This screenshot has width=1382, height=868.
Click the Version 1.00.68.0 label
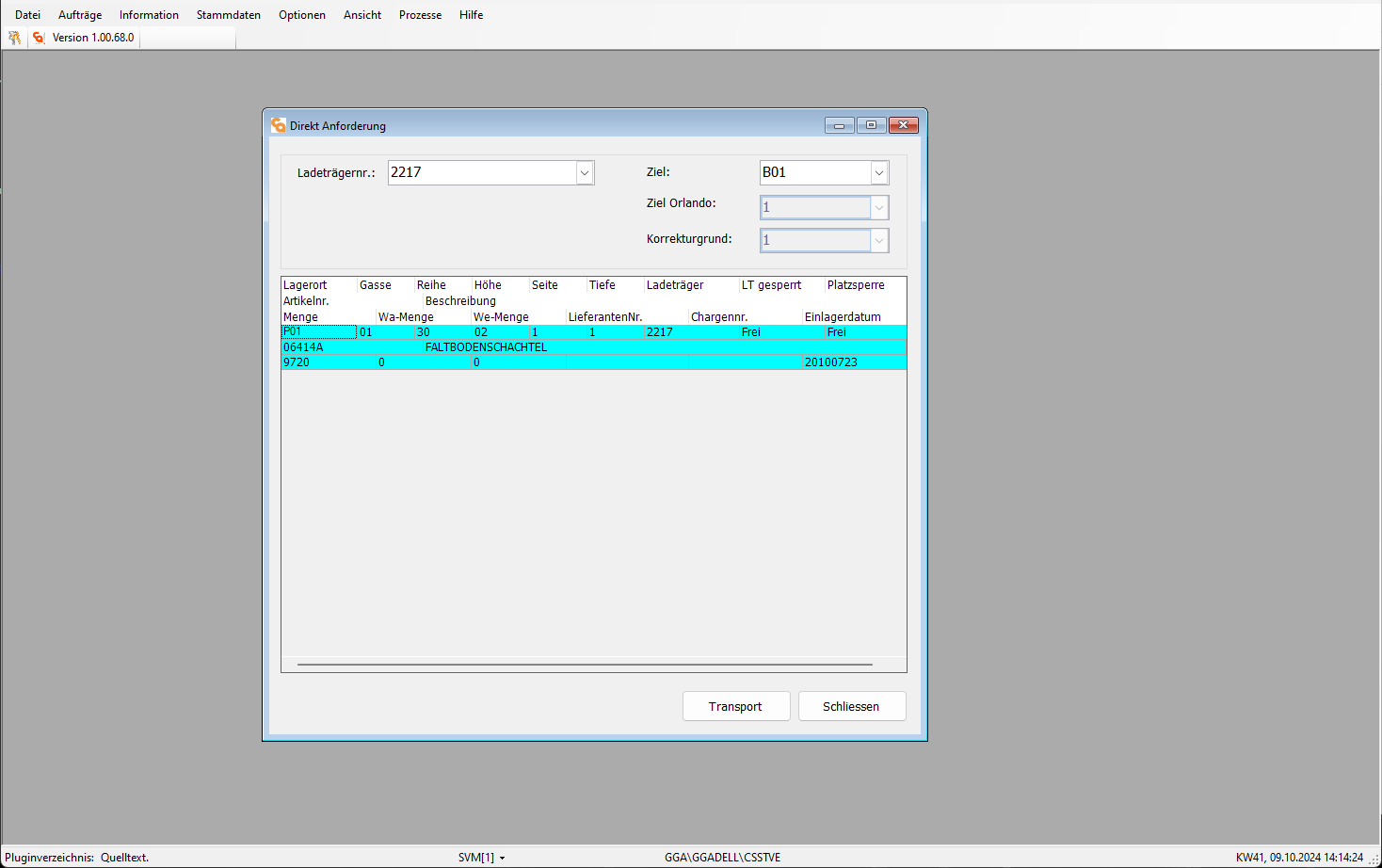[x=93, y=38]
